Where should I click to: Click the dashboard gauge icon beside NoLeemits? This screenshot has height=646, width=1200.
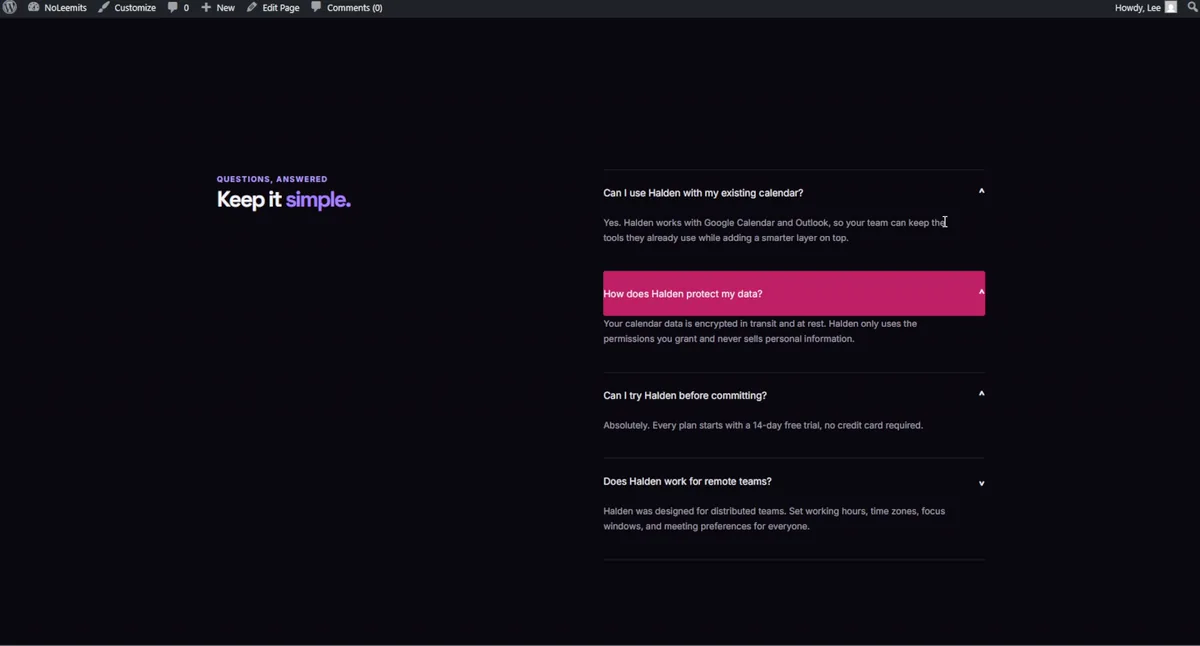click(x=33, y=7)
